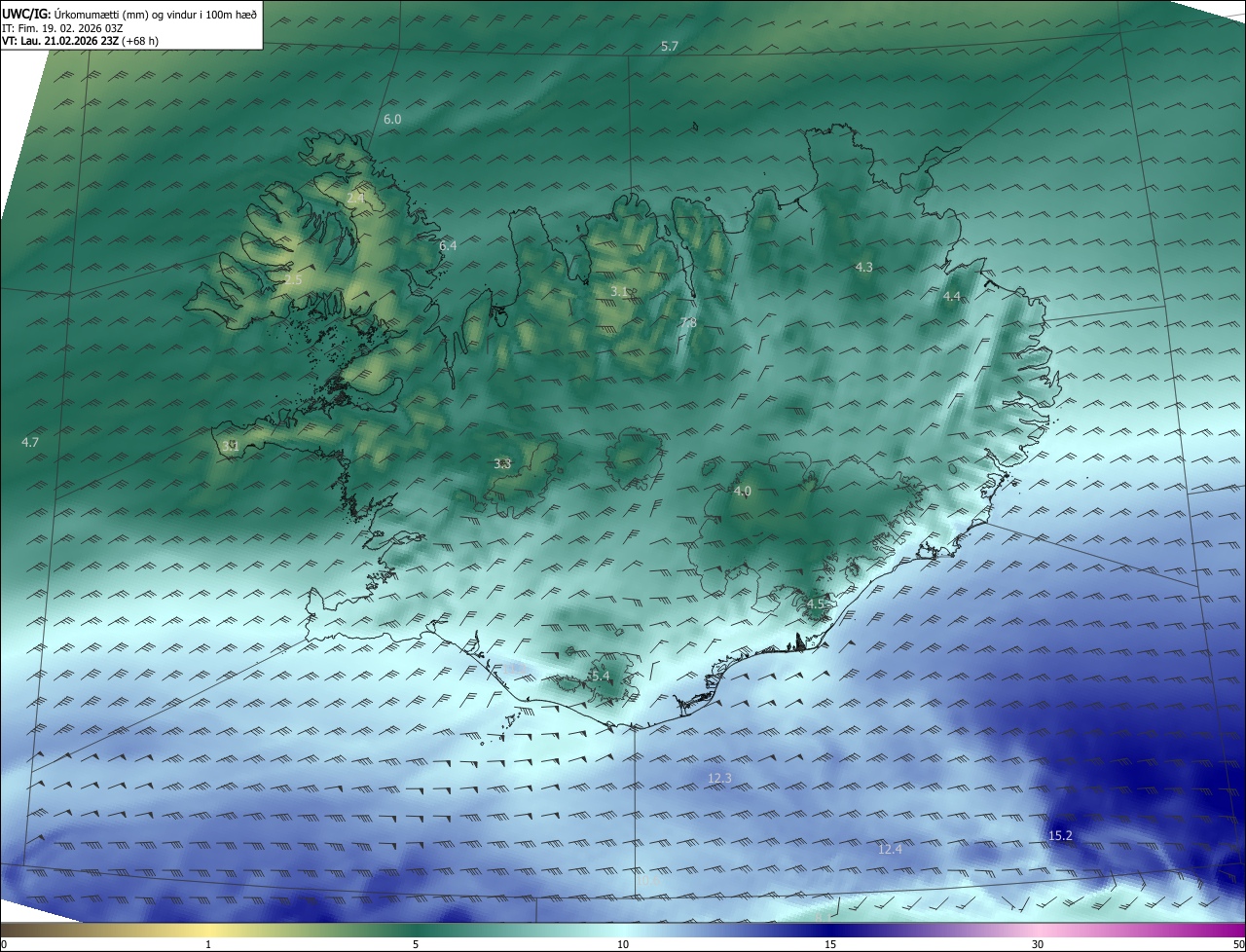
Task: Click the 0 tick on the color scale
Action: pyautogui.click(x=3, y=944)
